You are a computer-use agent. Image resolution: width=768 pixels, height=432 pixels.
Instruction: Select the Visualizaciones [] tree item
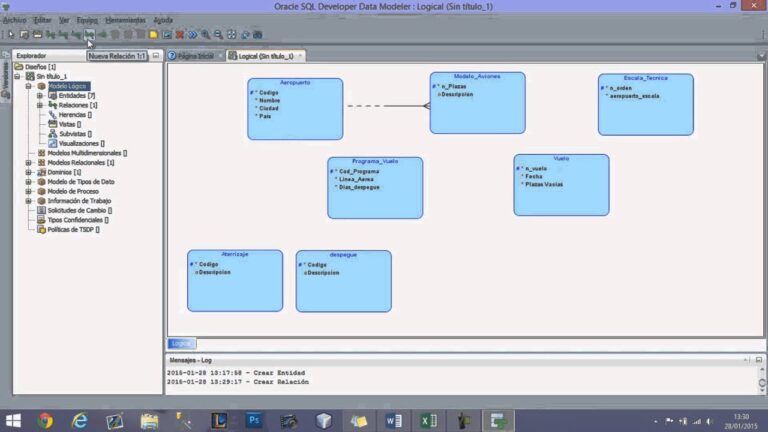[81, 144]
